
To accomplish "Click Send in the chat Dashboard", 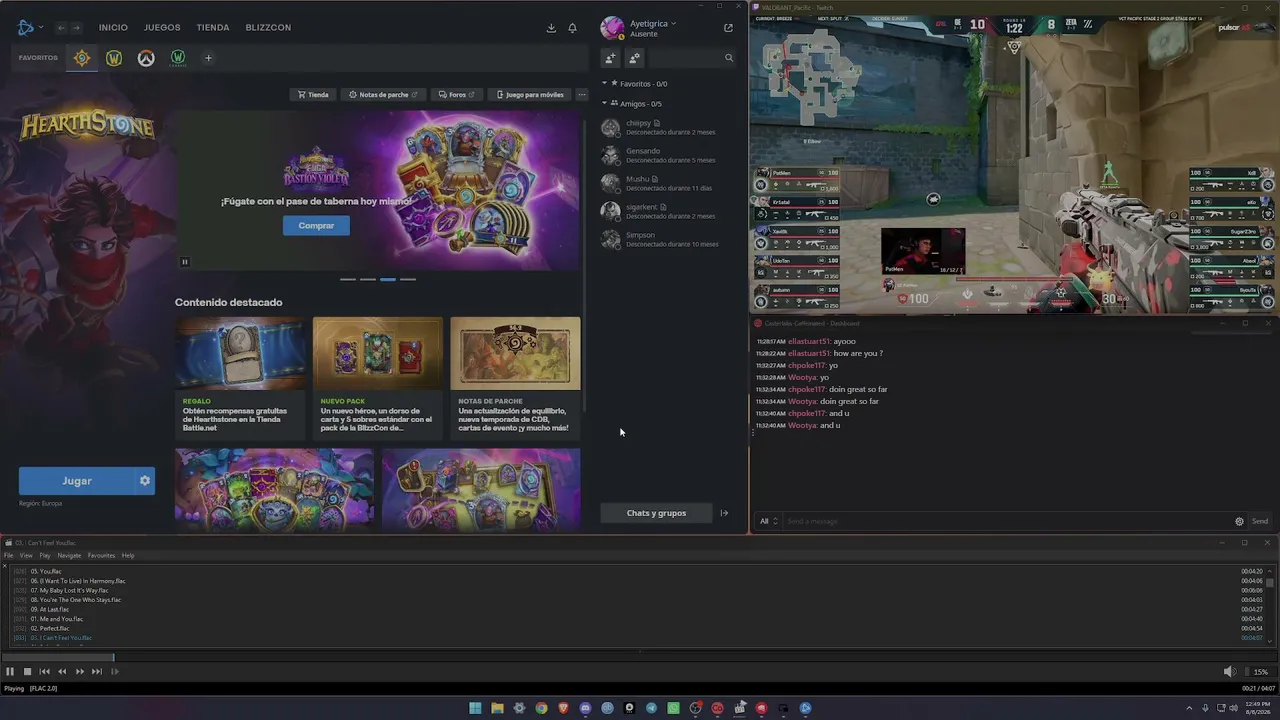I will coord(1260,521).
